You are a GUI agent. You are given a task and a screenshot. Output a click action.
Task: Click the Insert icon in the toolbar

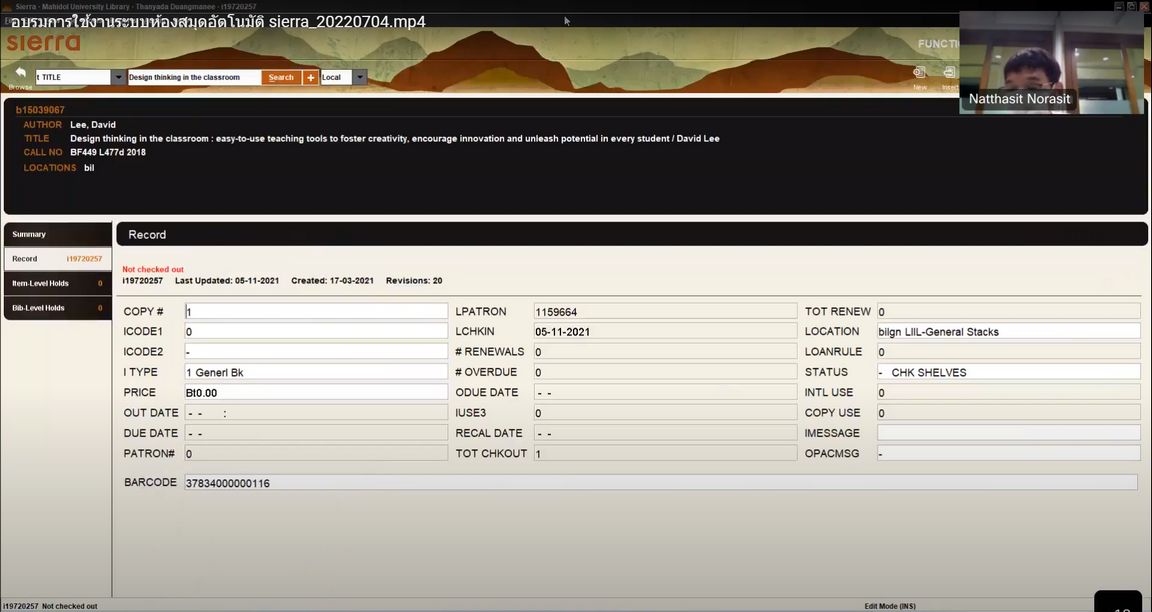click(x=949, y=73)
